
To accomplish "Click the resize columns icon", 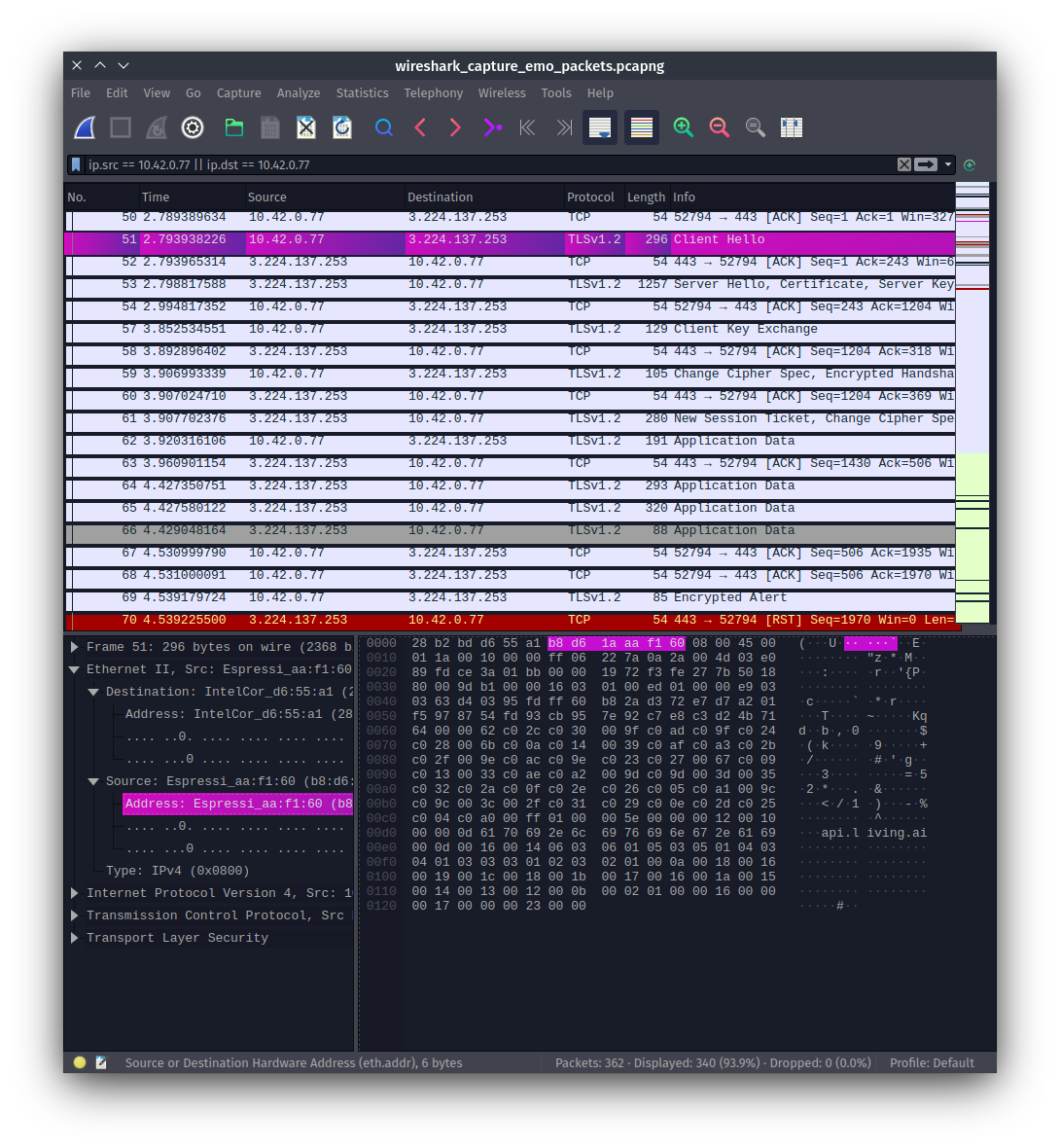I will (x=792, y=127).
